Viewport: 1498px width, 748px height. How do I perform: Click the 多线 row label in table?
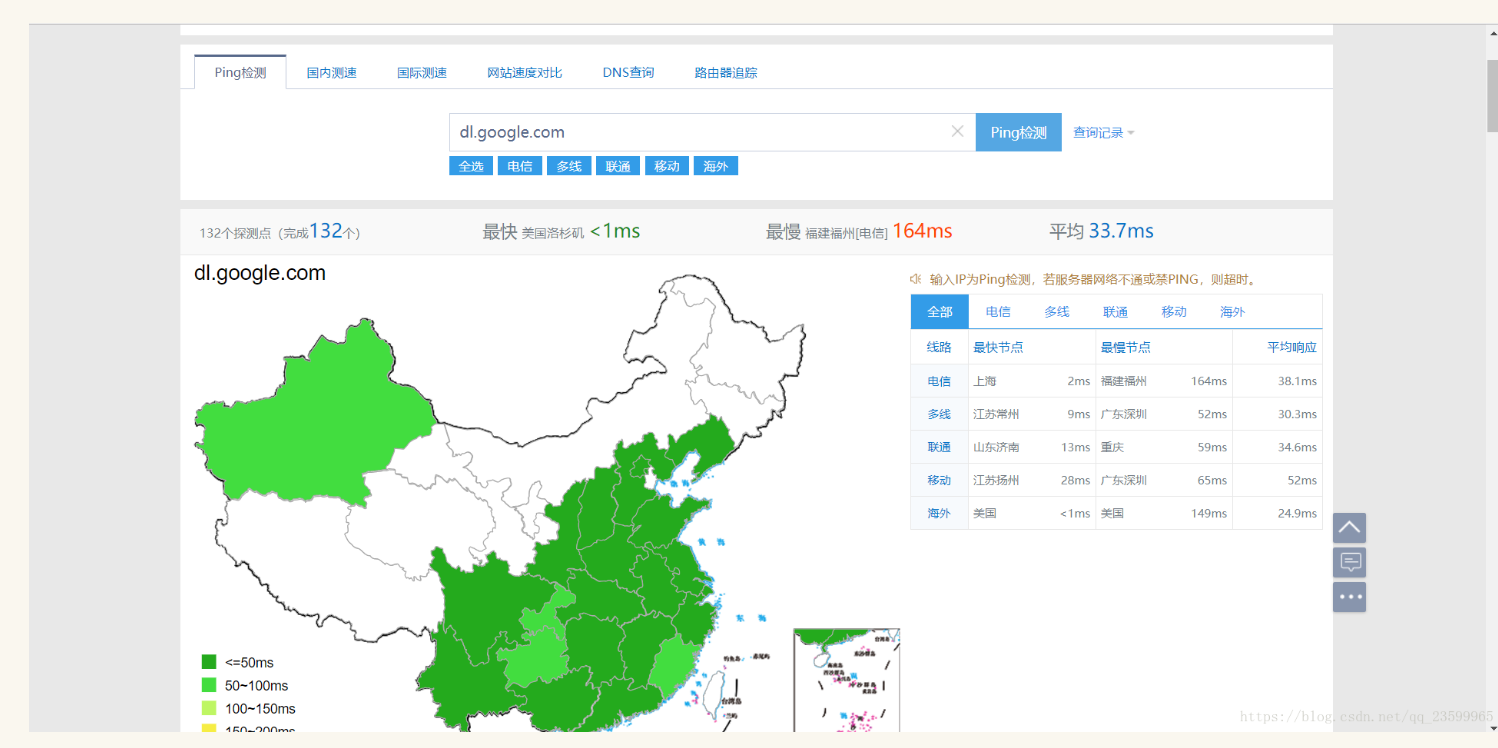coord(939,414)
